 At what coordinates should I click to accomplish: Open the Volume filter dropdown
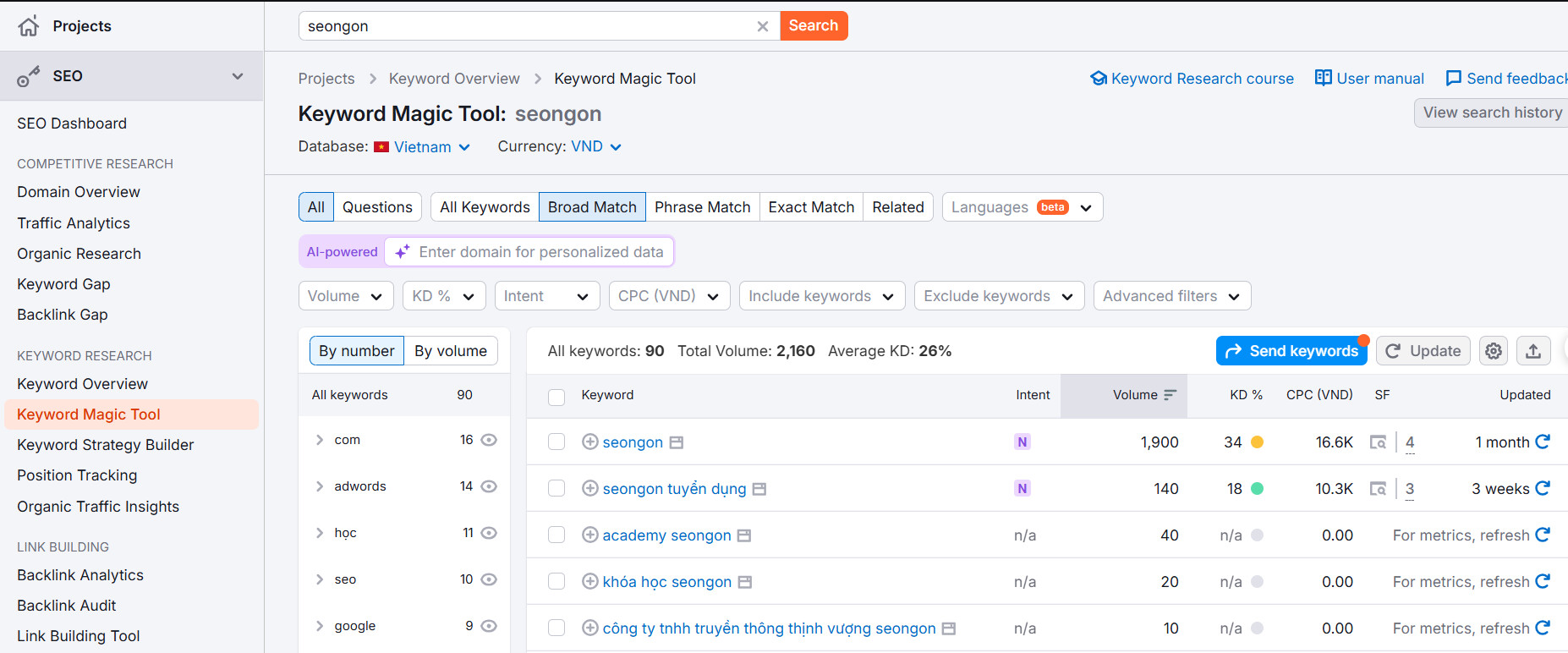346,296
